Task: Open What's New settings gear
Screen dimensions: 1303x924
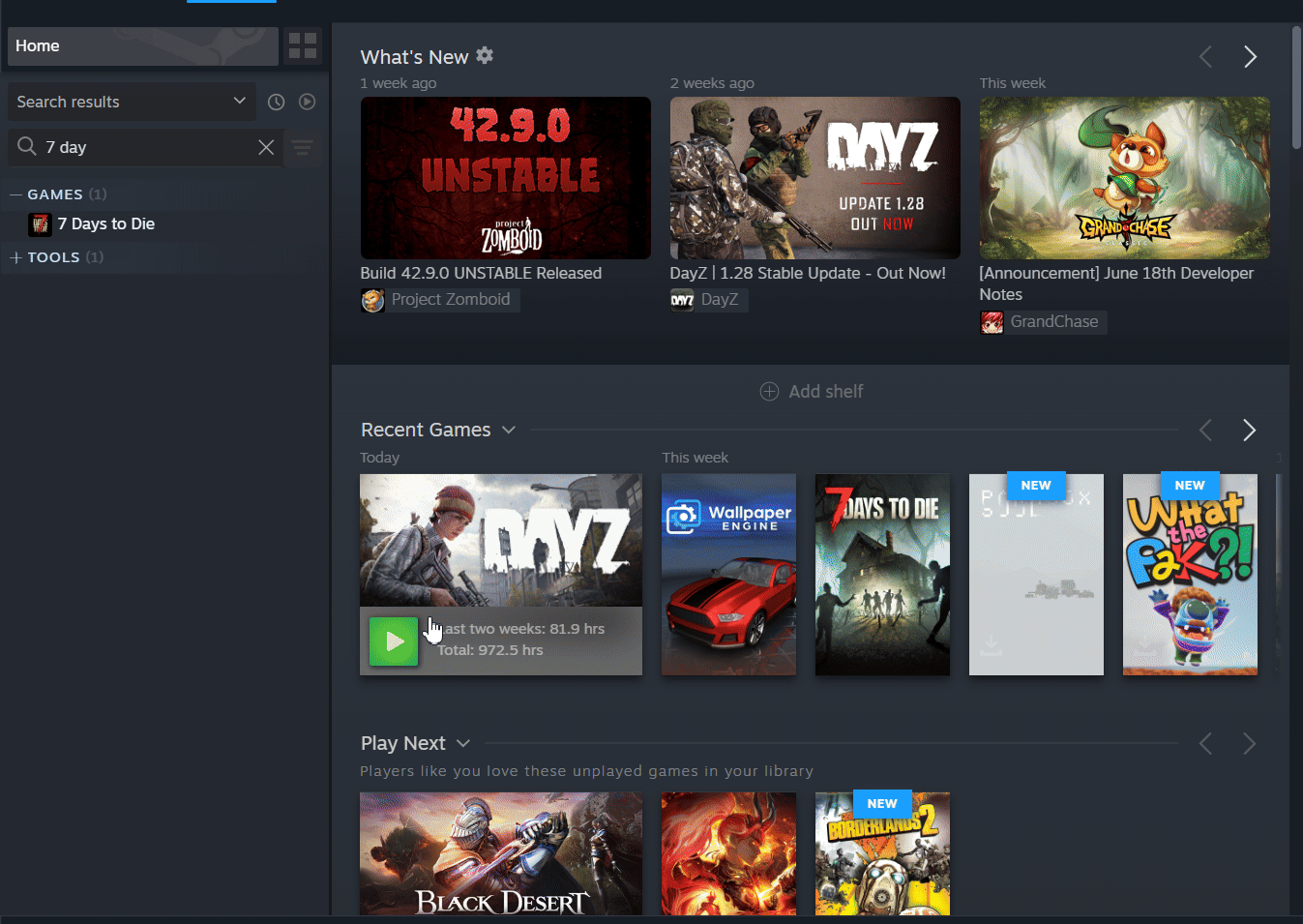Action: pos(485,55)
